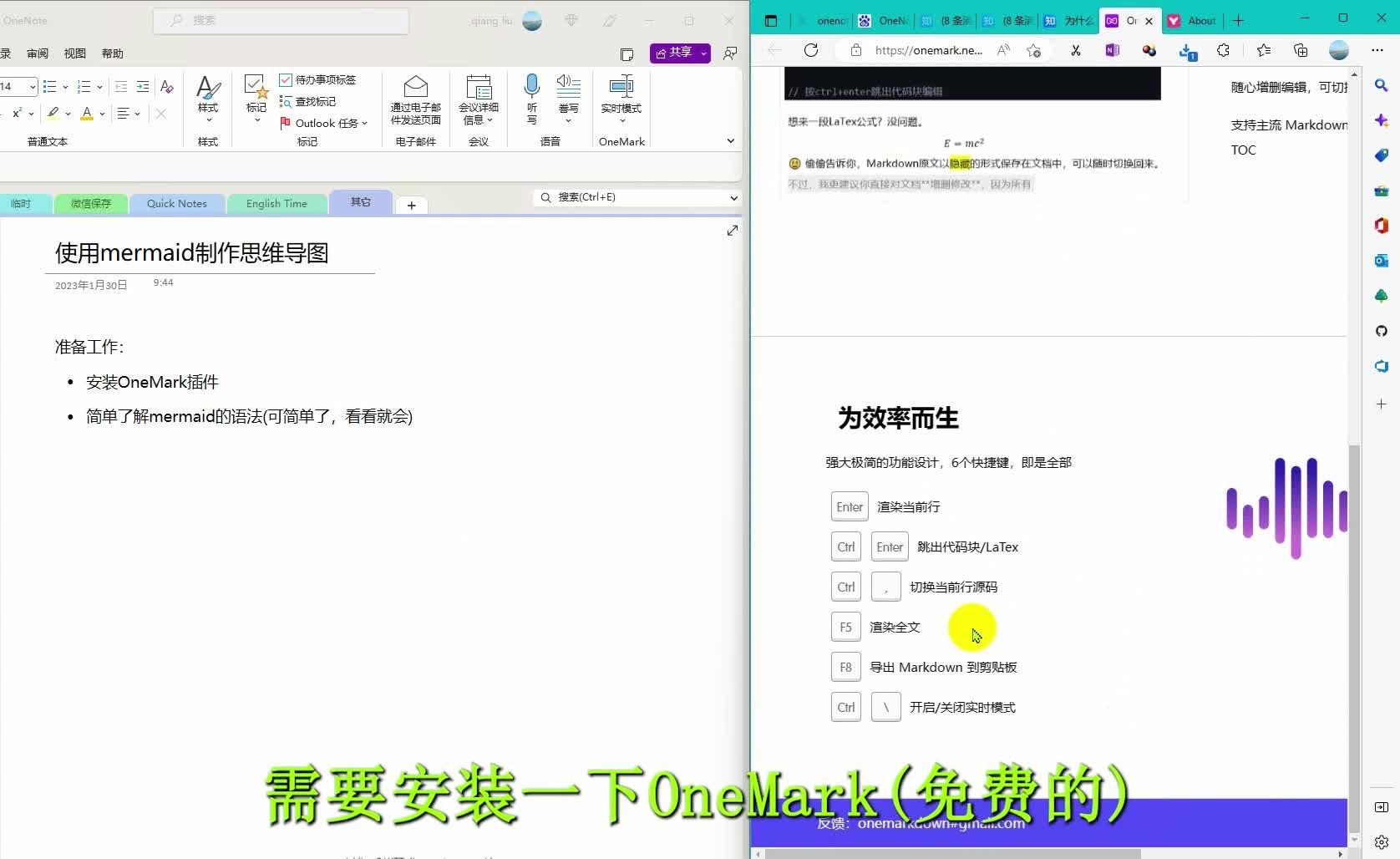Screen dimensions: 1400x859
Task: Switch to the About browser tab
Action: 1194,21
